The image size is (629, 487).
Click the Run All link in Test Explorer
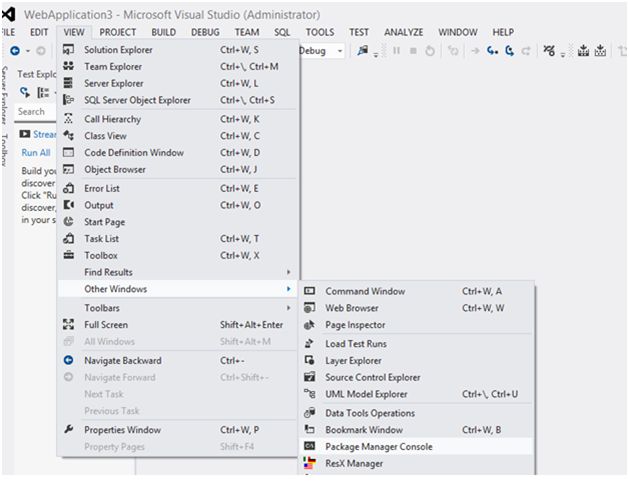(36, 152)
